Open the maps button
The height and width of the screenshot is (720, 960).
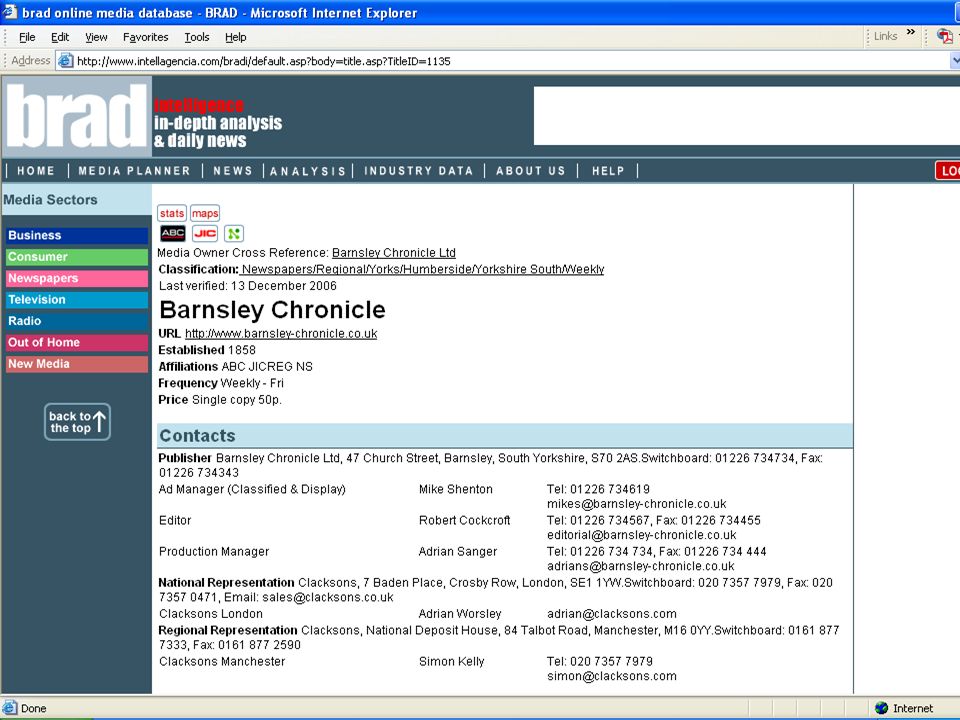tap(205, 213)
